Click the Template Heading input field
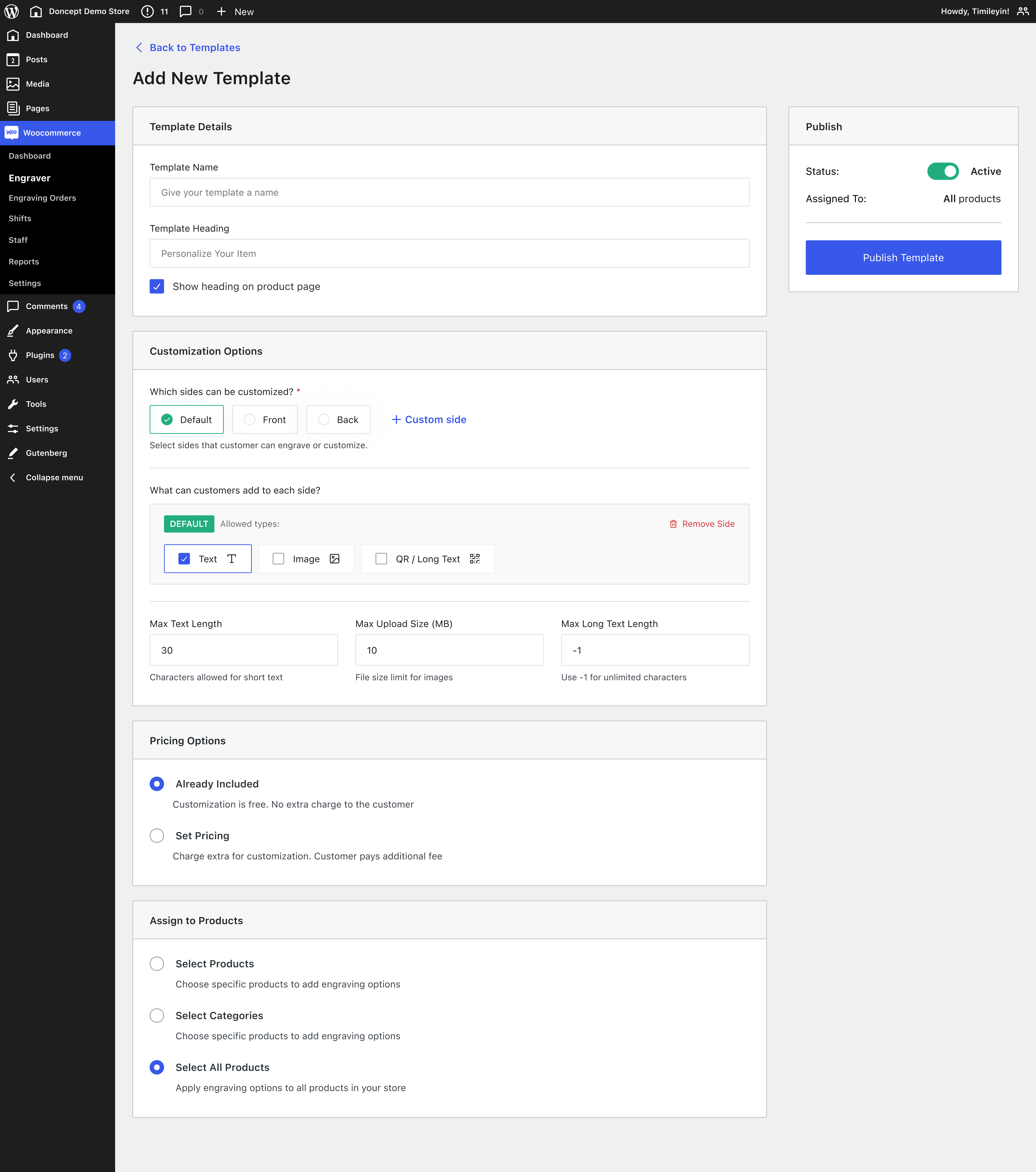Screen dimensions: 1036x1172 pos(449,253)
